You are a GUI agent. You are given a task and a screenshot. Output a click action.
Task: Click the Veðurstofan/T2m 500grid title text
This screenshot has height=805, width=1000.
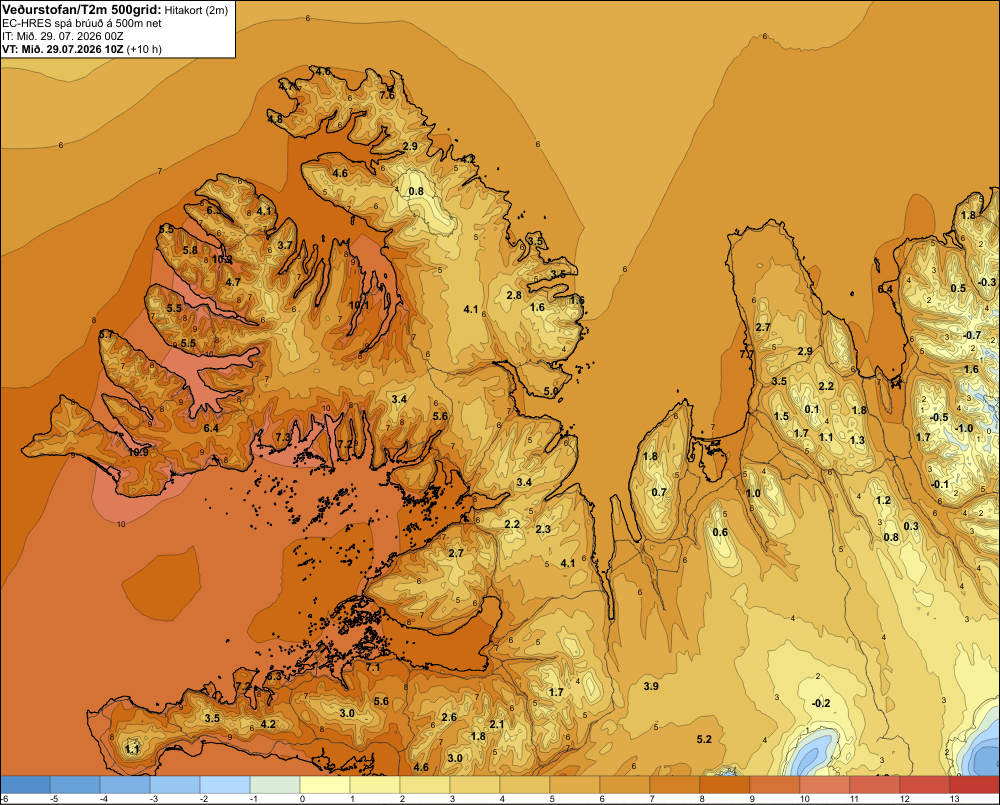point(82,10)
